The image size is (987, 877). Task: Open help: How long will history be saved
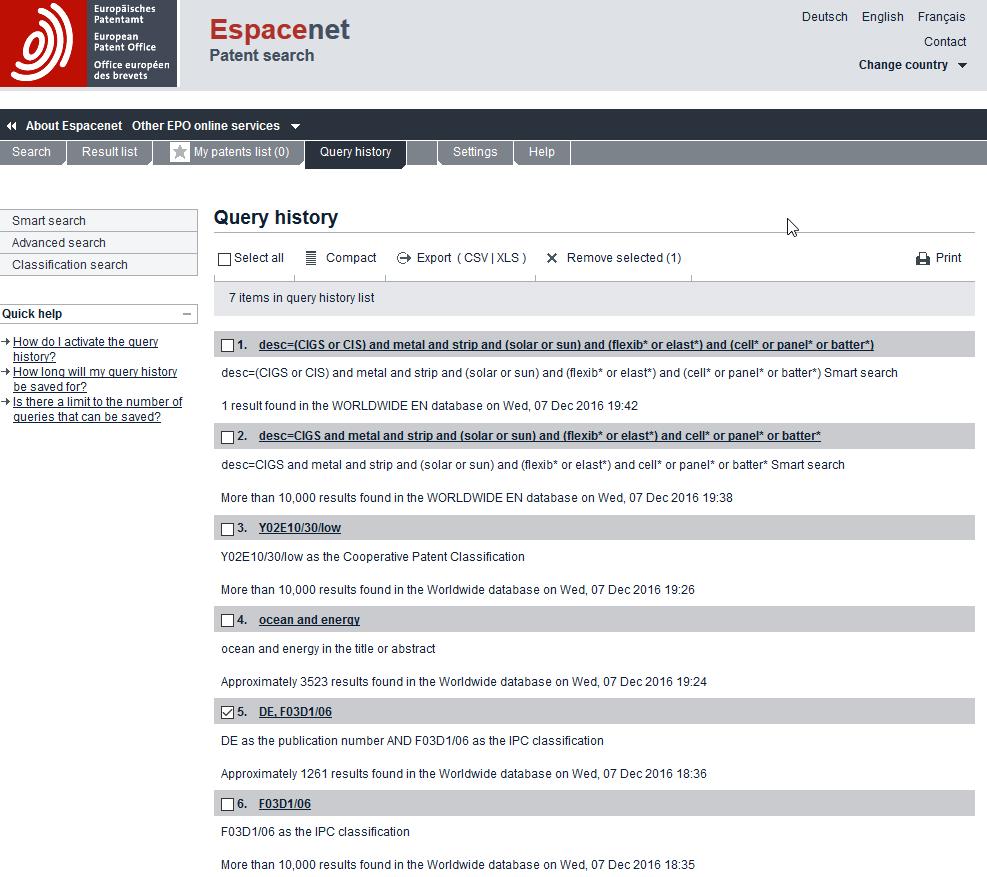[95, 380]
